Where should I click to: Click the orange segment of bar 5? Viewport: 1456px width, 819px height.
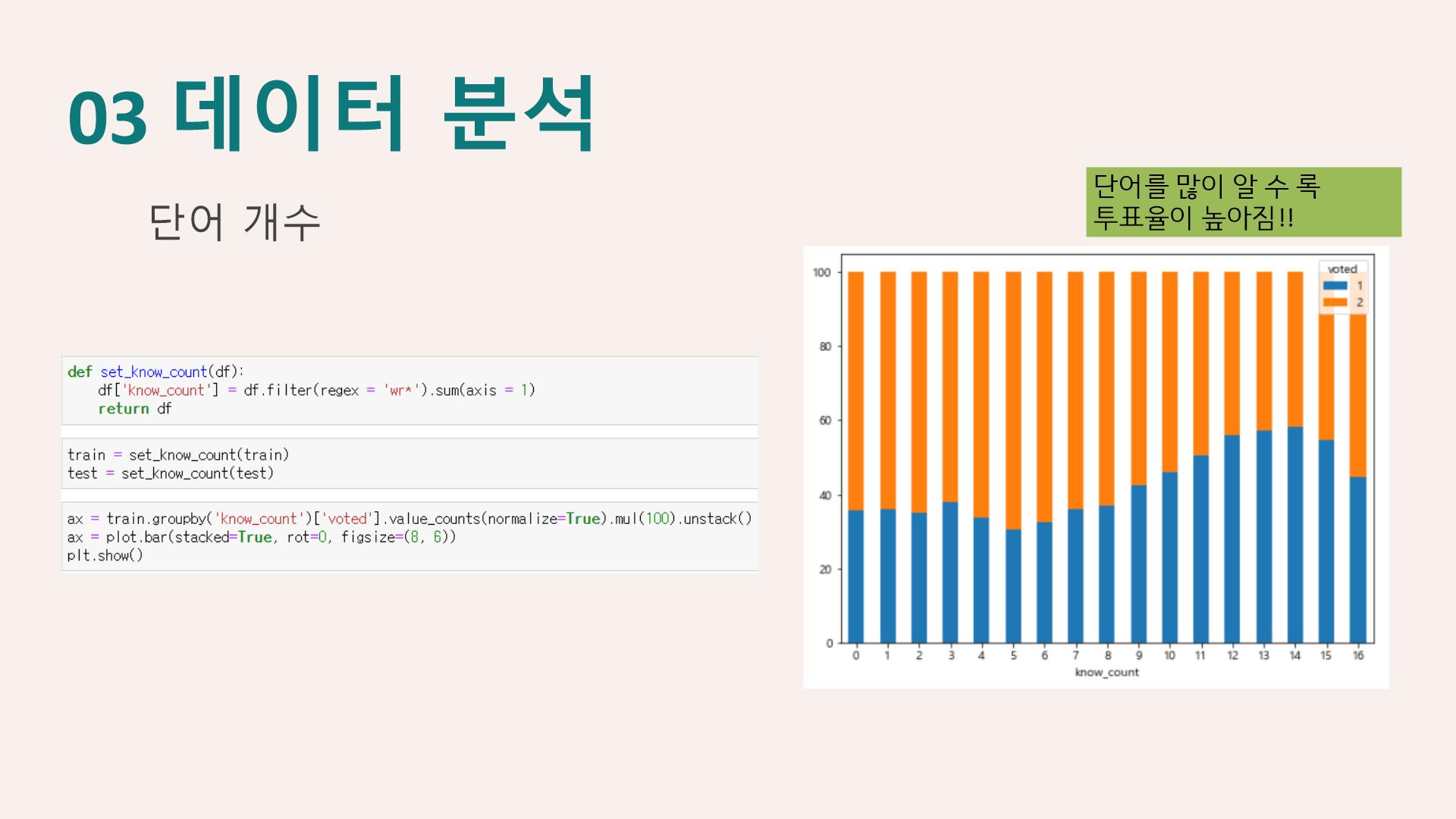pos(1013,400)
